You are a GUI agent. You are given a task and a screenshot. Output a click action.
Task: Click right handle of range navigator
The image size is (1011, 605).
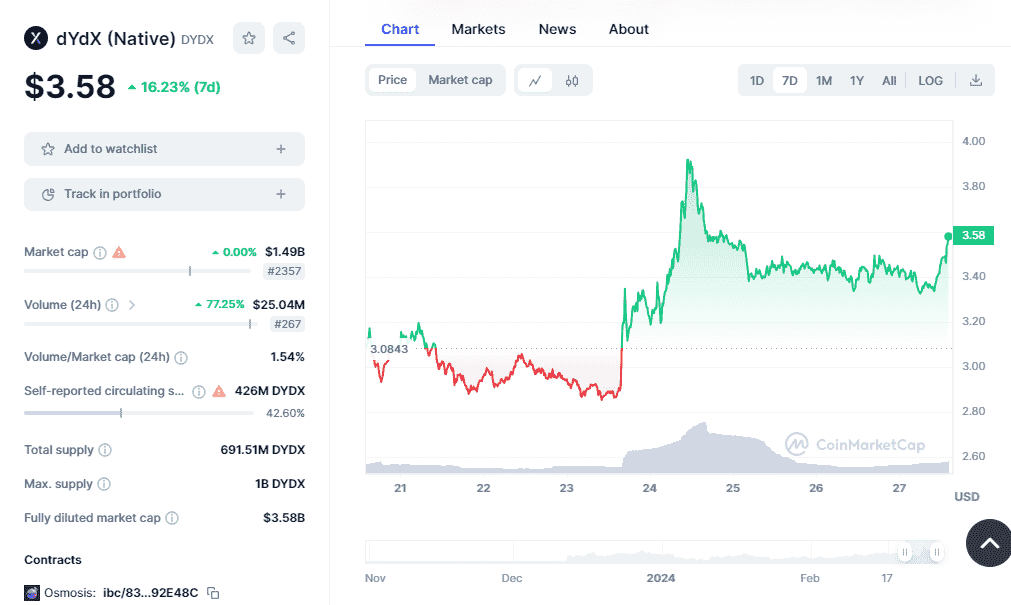point(936,552)
